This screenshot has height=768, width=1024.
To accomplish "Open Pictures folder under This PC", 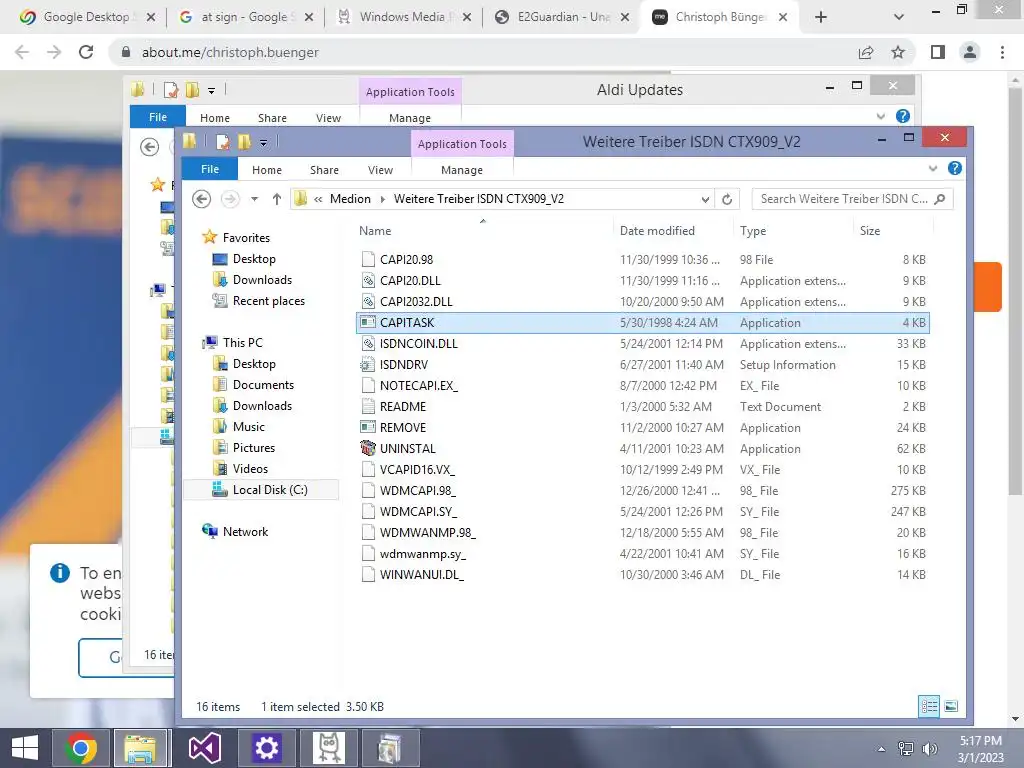I will pos(253,448).
